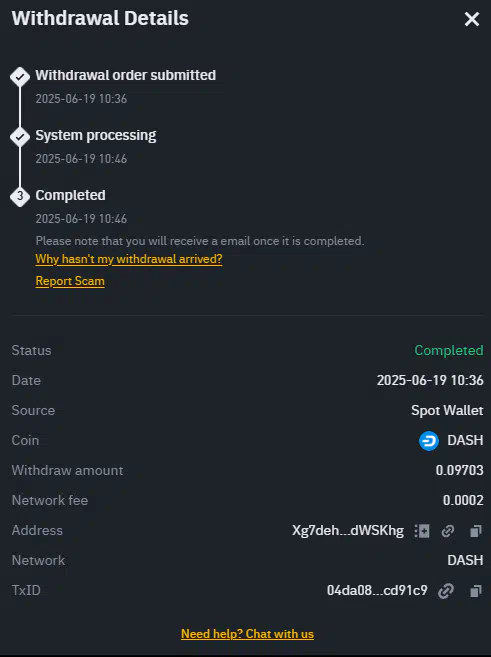
Task: Copy the withdrawal address
Action: [x=475, y=531]
